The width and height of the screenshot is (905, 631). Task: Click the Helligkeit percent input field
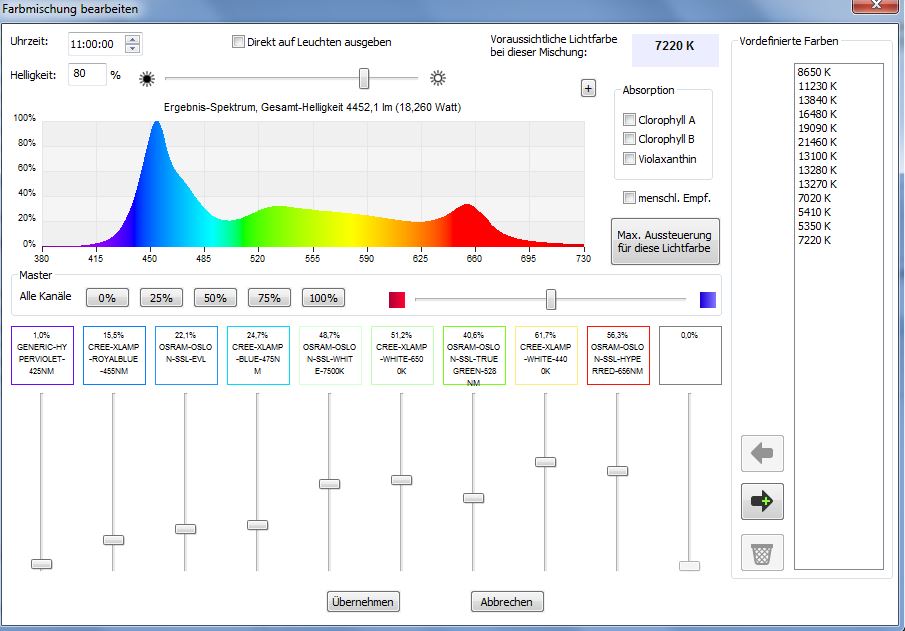(86, 74)
